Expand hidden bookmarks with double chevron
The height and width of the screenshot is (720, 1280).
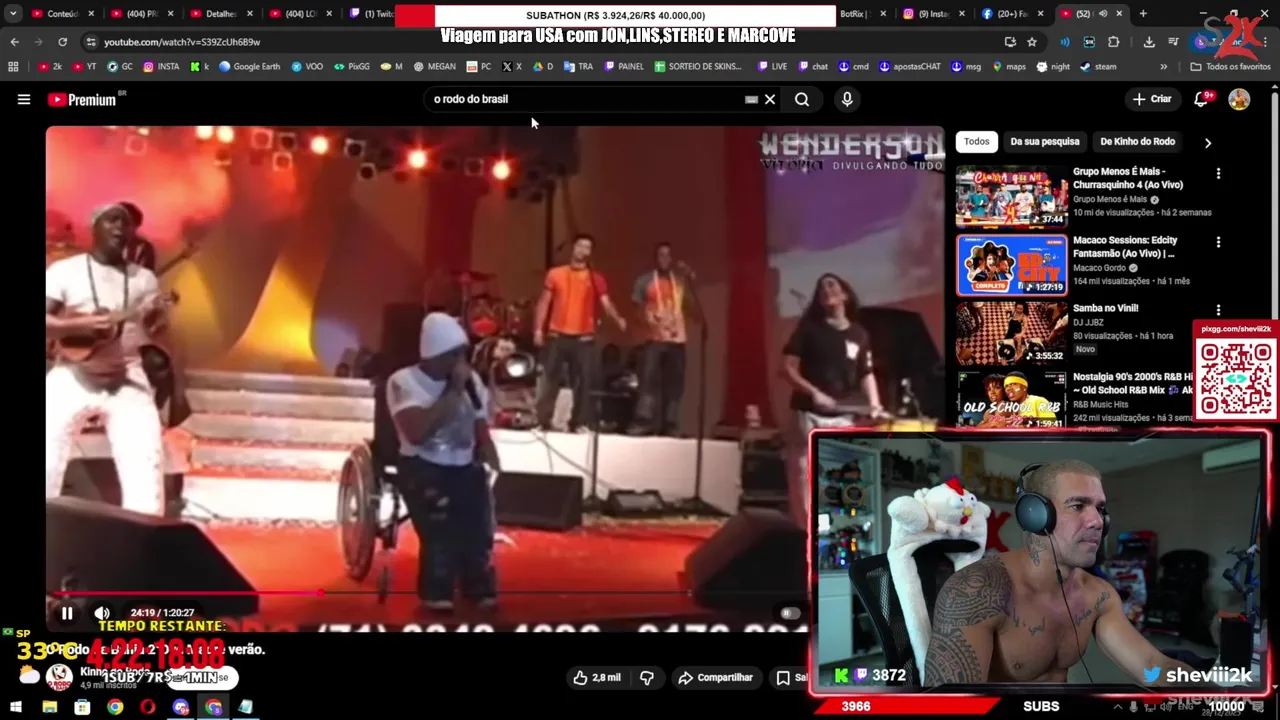click(x=1163, y=67)
